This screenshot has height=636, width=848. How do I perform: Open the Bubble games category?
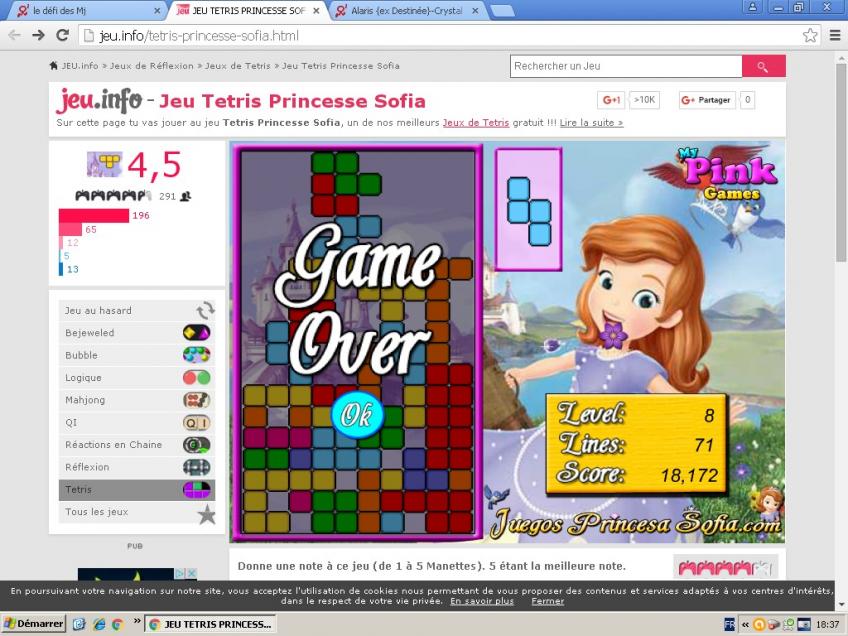coord(82,355)
